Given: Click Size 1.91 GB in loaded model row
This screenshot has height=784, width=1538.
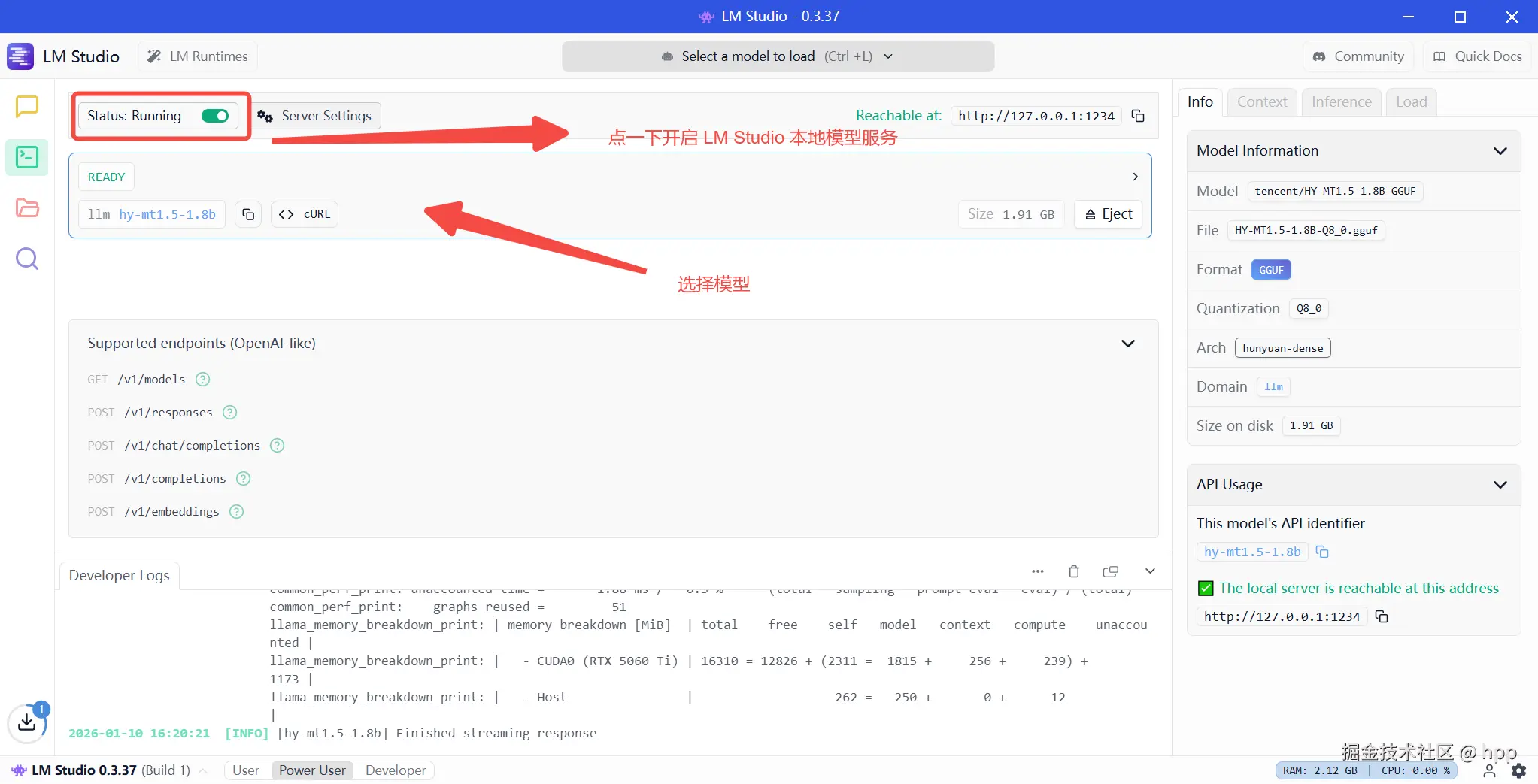Looking at the screenshot, I should [1011, 214].
